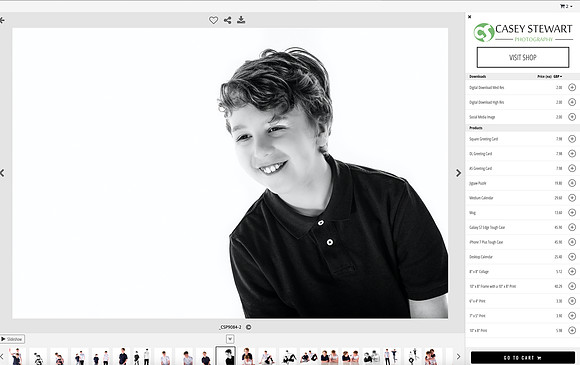Add 7x5 Print to cart

click(572, 315)
